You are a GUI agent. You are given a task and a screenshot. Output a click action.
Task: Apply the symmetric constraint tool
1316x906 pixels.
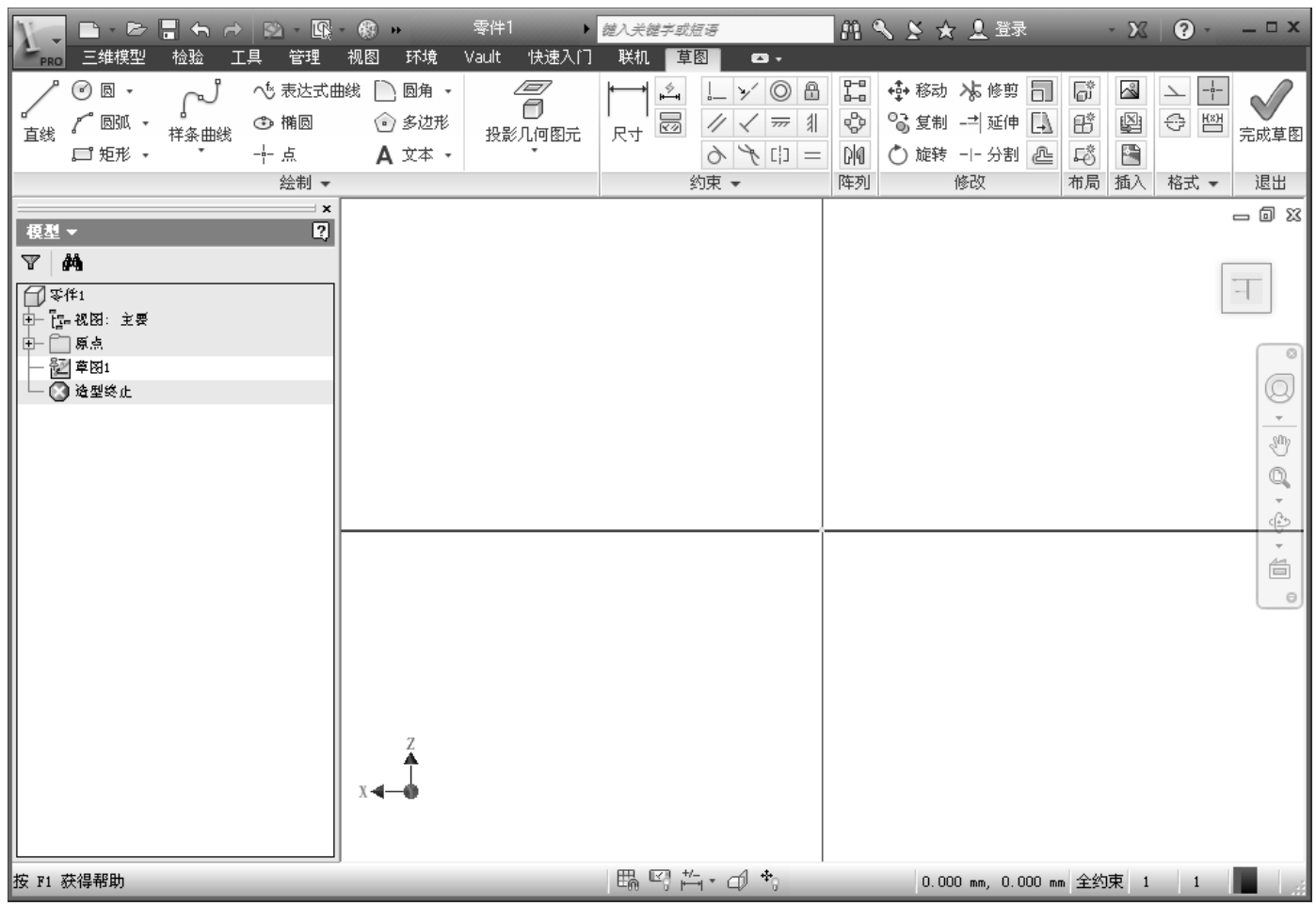pyautogui.click(x=780, y=154)
